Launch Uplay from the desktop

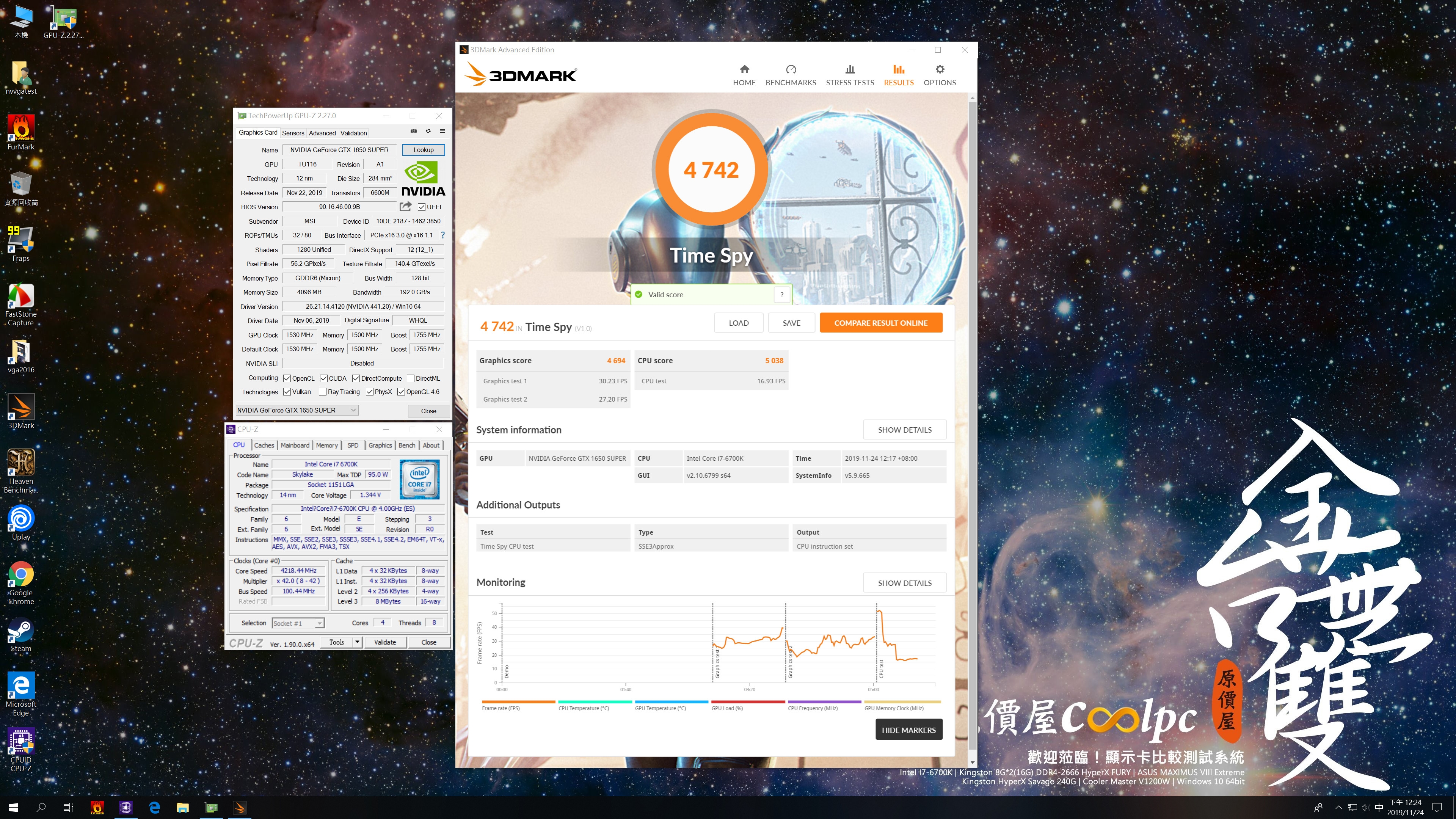[21, 523]
